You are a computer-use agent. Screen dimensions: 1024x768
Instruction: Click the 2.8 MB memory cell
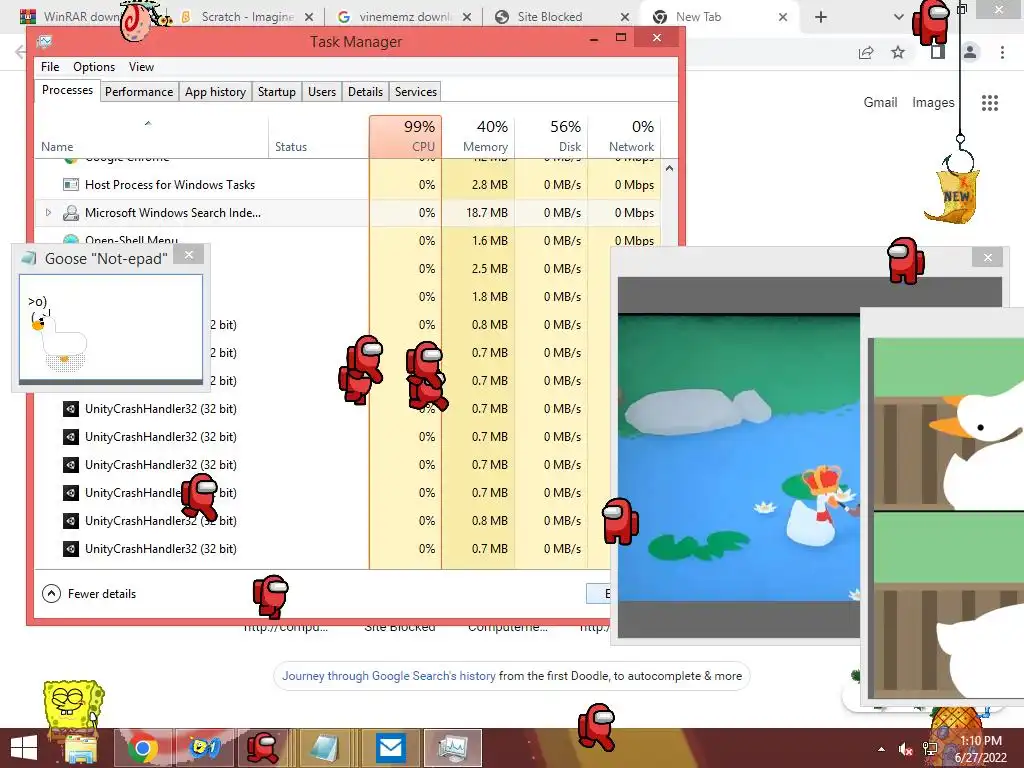click(479, 185)
